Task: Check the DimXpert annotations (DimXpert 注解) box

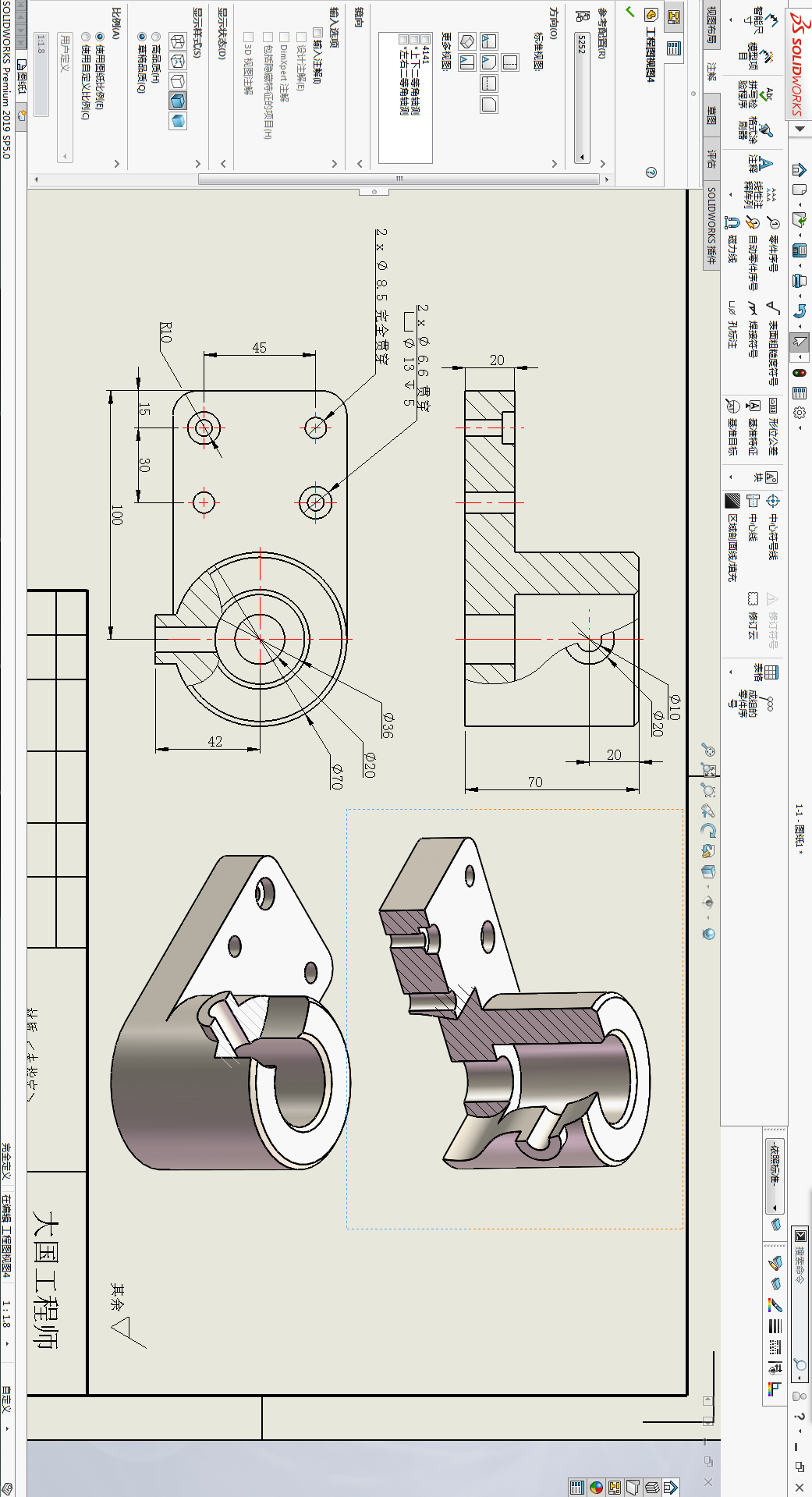Action: coord(284,37)
